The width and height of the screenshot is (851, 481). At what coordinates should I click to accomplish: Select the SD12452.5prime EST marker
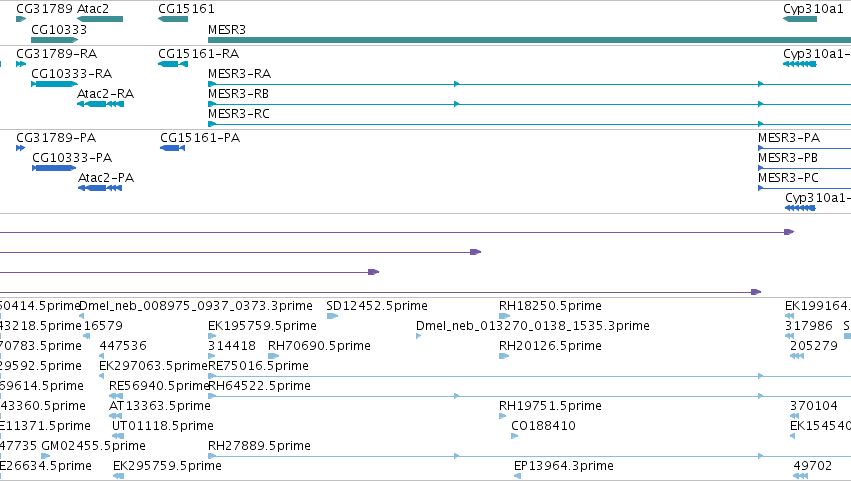[x=332, y=316]
